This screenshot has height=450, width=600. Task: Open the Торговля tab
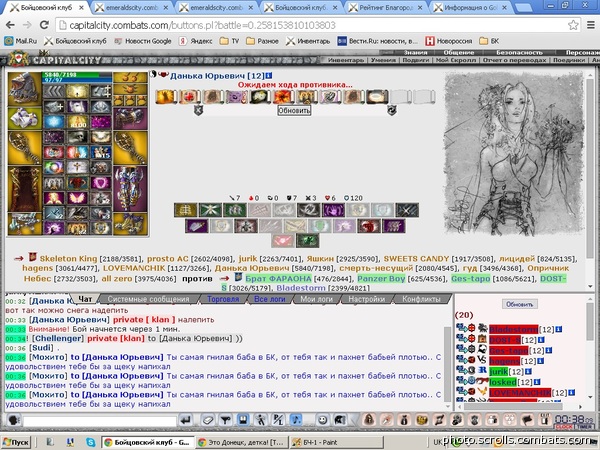(x=223, y=299)
